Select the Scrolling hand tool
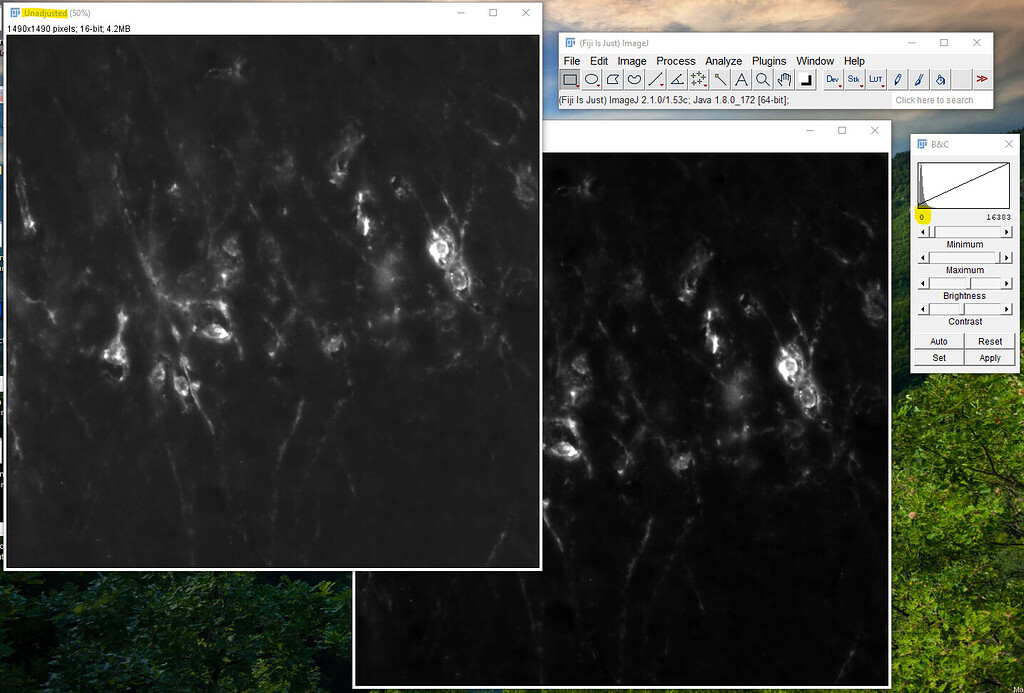 [786, 79]
